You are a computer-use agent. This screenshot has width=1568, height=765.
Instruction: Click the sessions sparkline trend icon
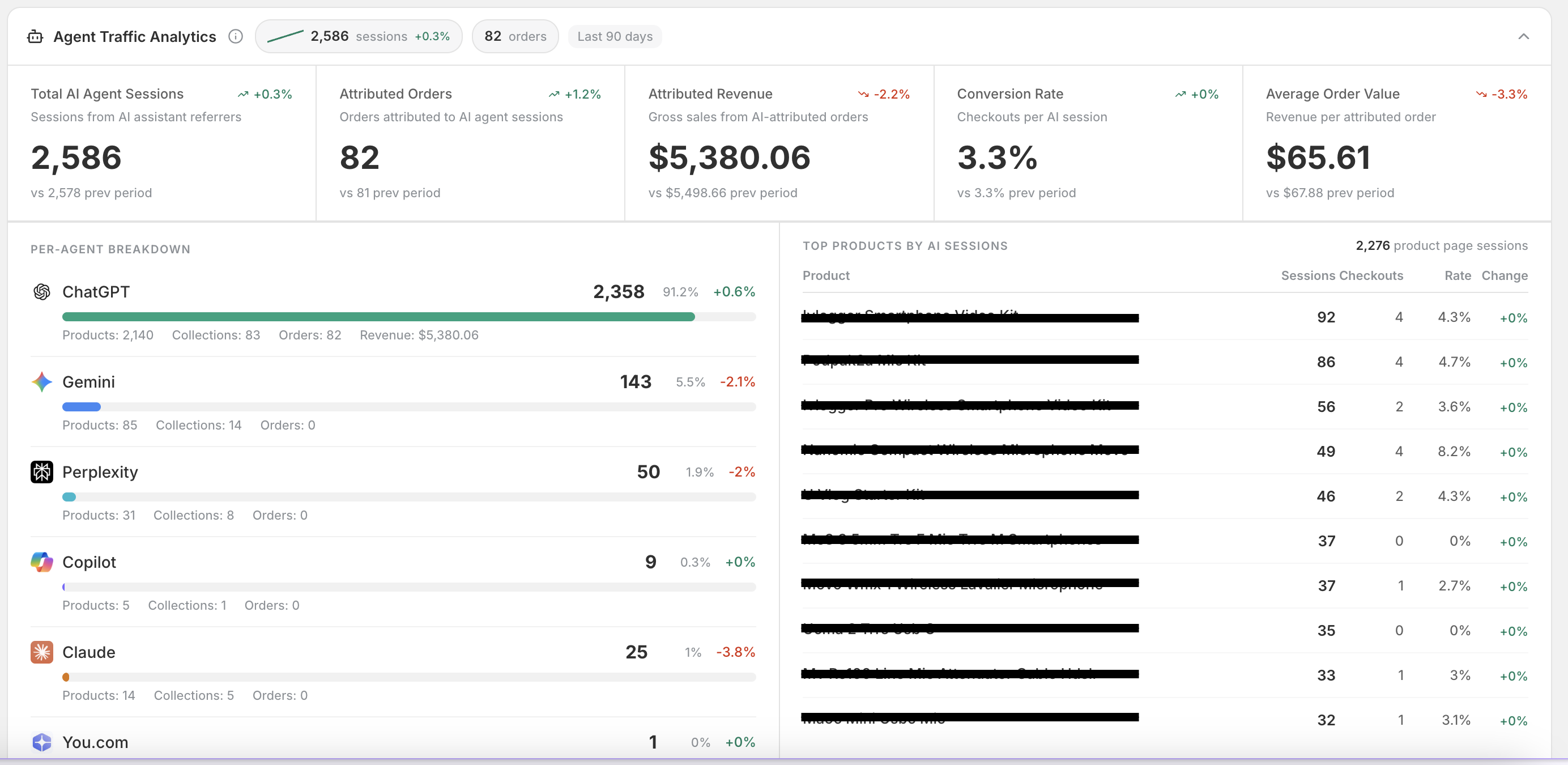pyautogui.click(x=286, y=36)
